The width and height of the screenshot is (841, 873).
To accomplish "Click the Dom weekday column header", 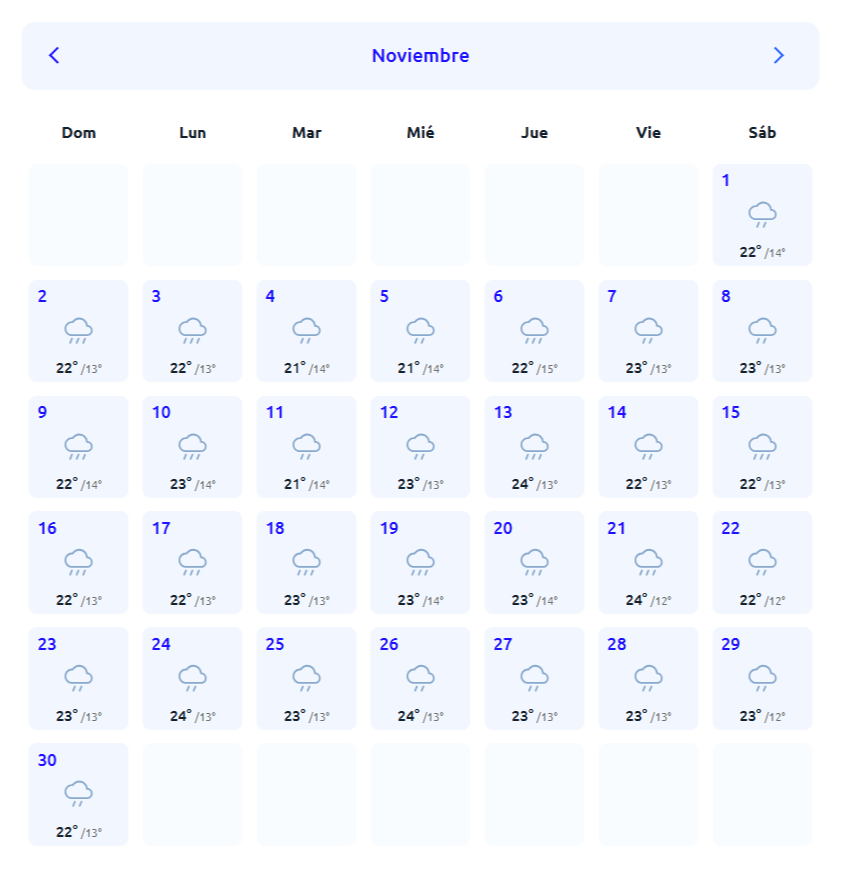I will [x=78, y=132].
